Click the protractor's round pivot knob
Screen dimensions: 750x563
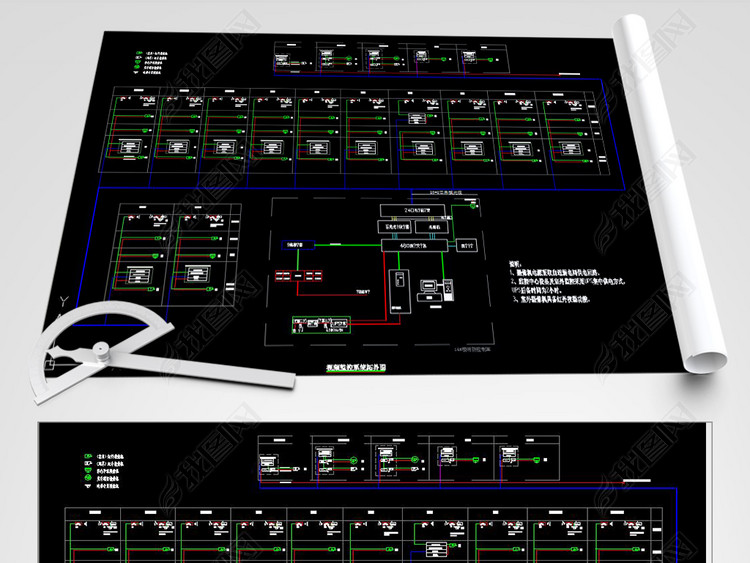click(101, 349)
